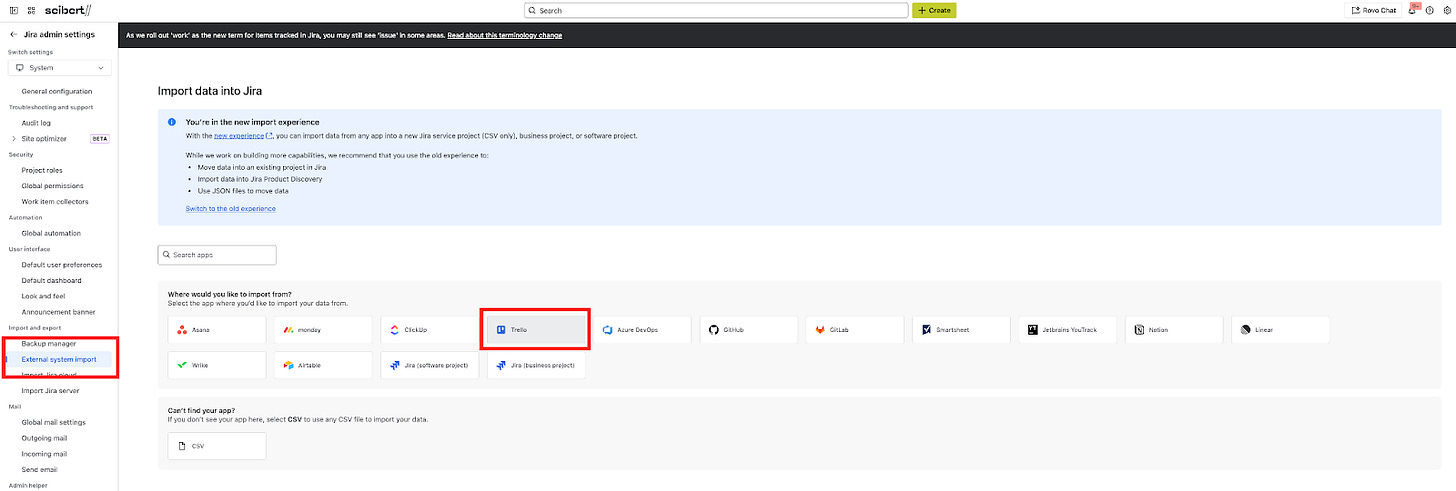
Task: Open Backup manager
Action: coord(48,343)
